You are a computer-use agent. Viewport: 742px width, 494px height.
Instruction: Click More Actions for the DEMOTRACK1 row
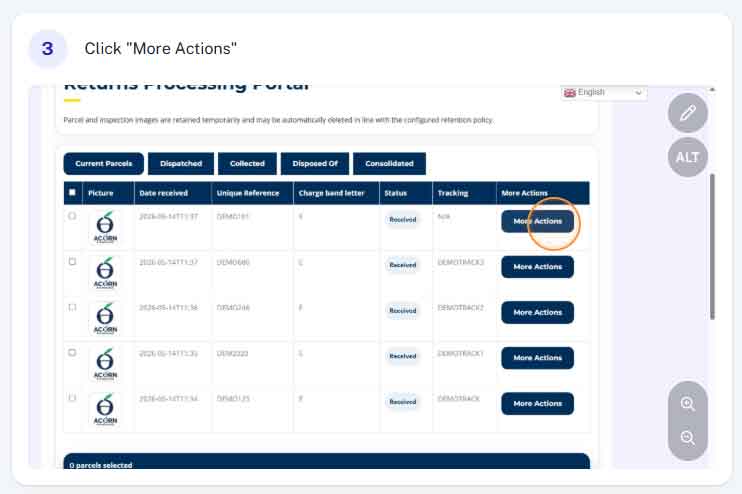pyautogui.click(x=538, y=358)
